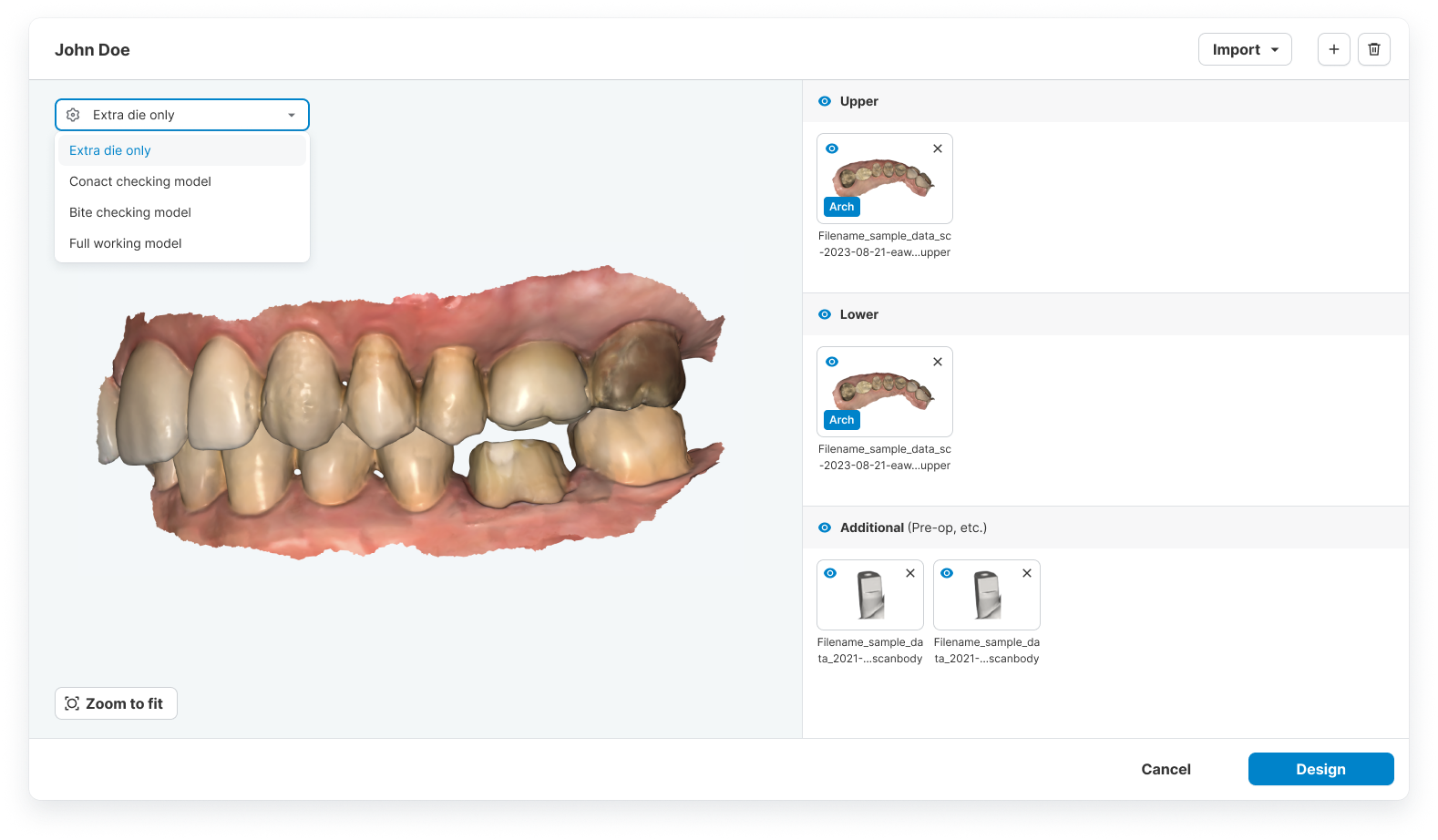Click the Zoom to fit button
Image resolution: width=1438 pixels, height=840 pixels.
[x=116, y=703]
